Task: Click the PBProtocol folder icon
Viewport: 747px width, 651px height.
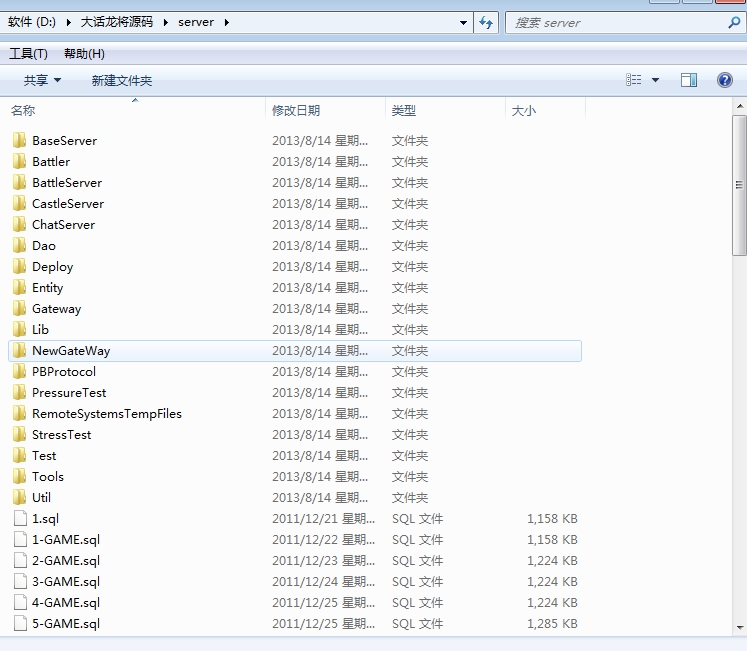Action: click(20, 372)
